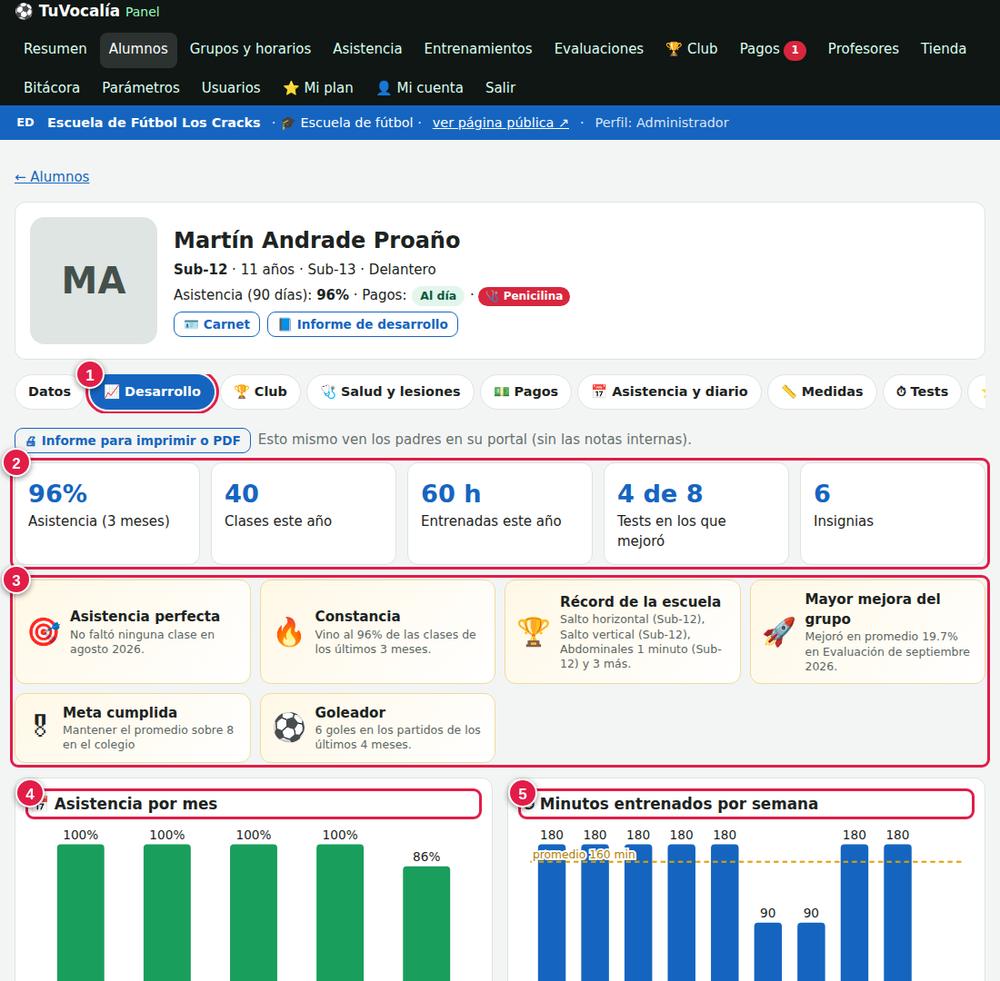This screenshot has height=981, width=1000.
Task: Click the ruler icon on the Medidas tab
Action: [789, 392]
